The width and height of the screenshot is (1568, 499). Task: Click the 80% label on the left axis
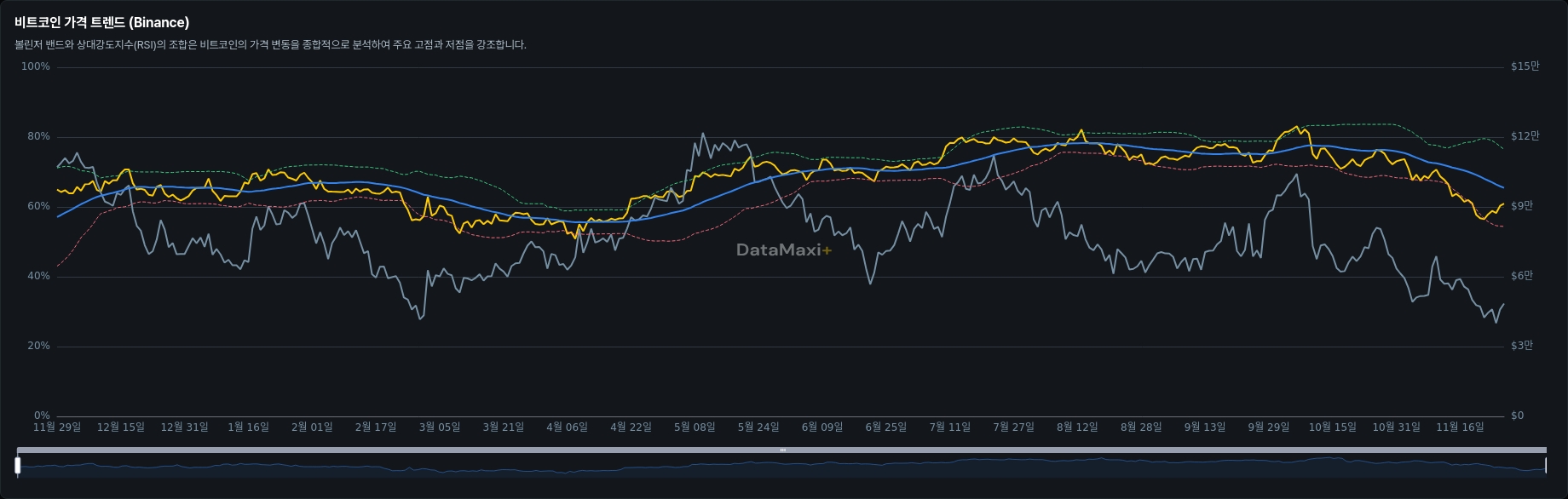38,136
